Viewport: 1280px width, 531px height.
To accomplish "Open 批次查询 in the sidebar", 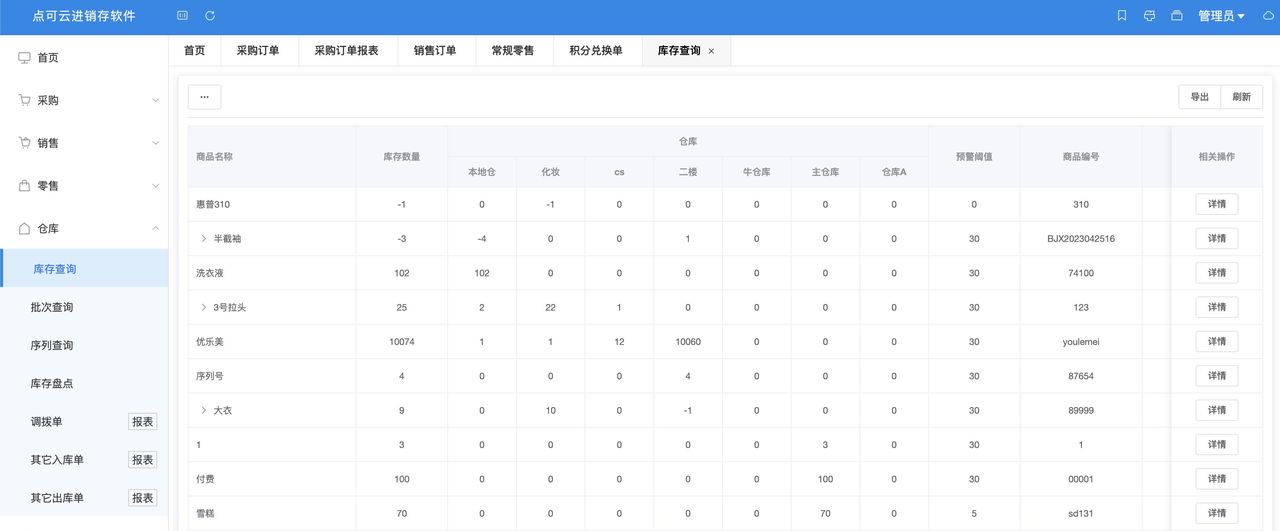I will coord(84,307).
